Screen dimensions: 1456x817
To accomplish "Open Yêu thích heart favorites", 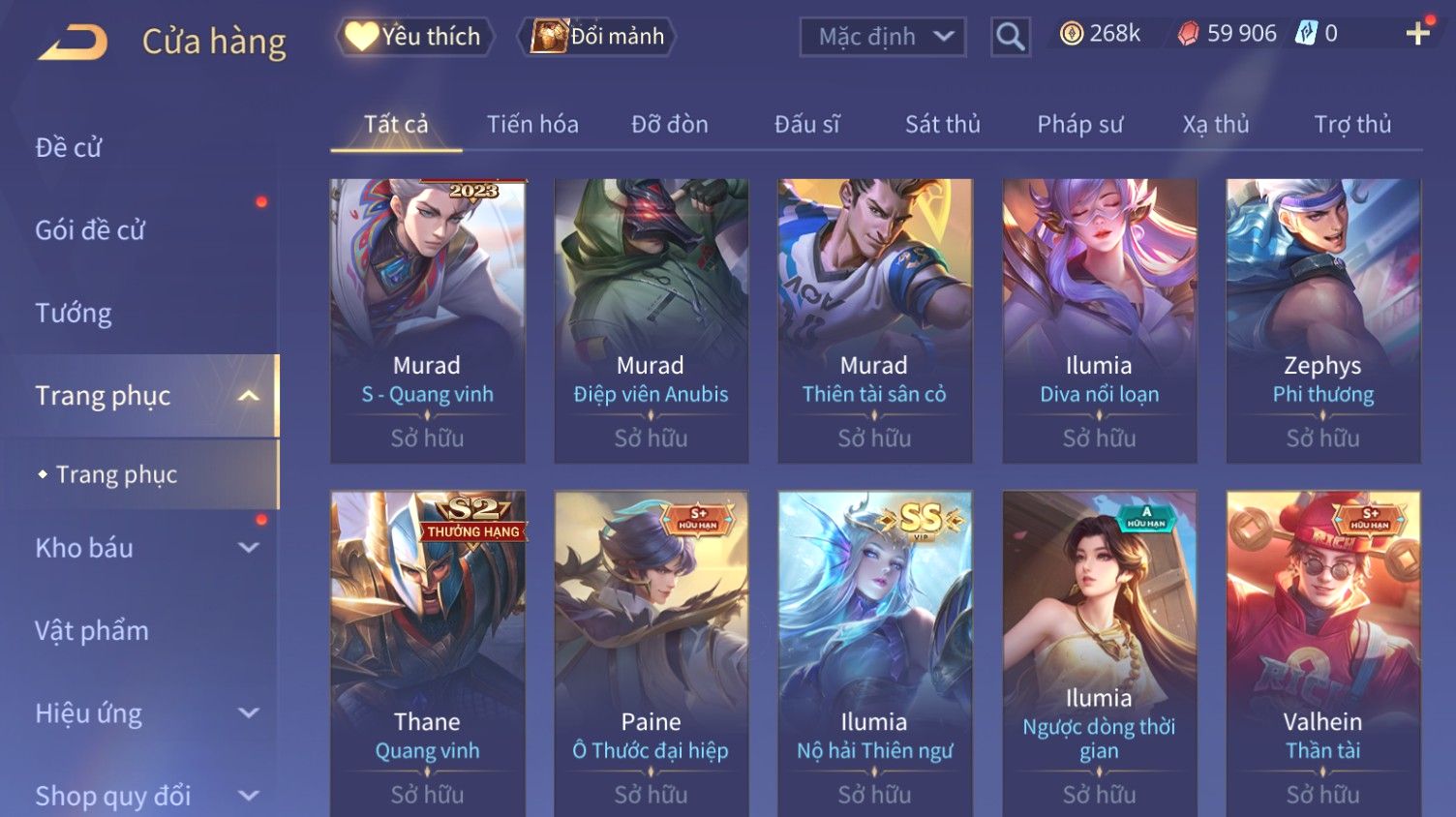I will pos(414,37).
